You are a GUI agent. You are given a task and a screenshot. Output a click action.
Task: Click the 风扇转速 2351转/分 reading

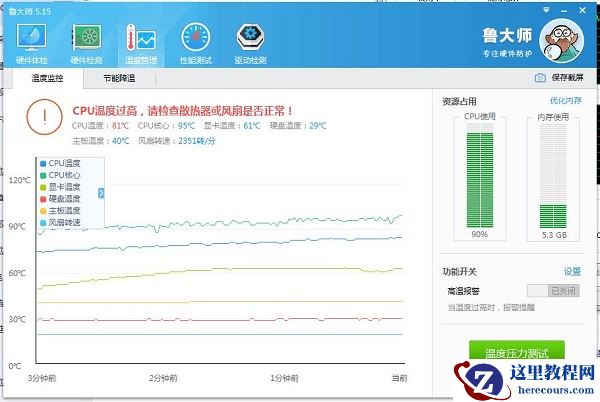pyautogui.click(x=177, y=141)
